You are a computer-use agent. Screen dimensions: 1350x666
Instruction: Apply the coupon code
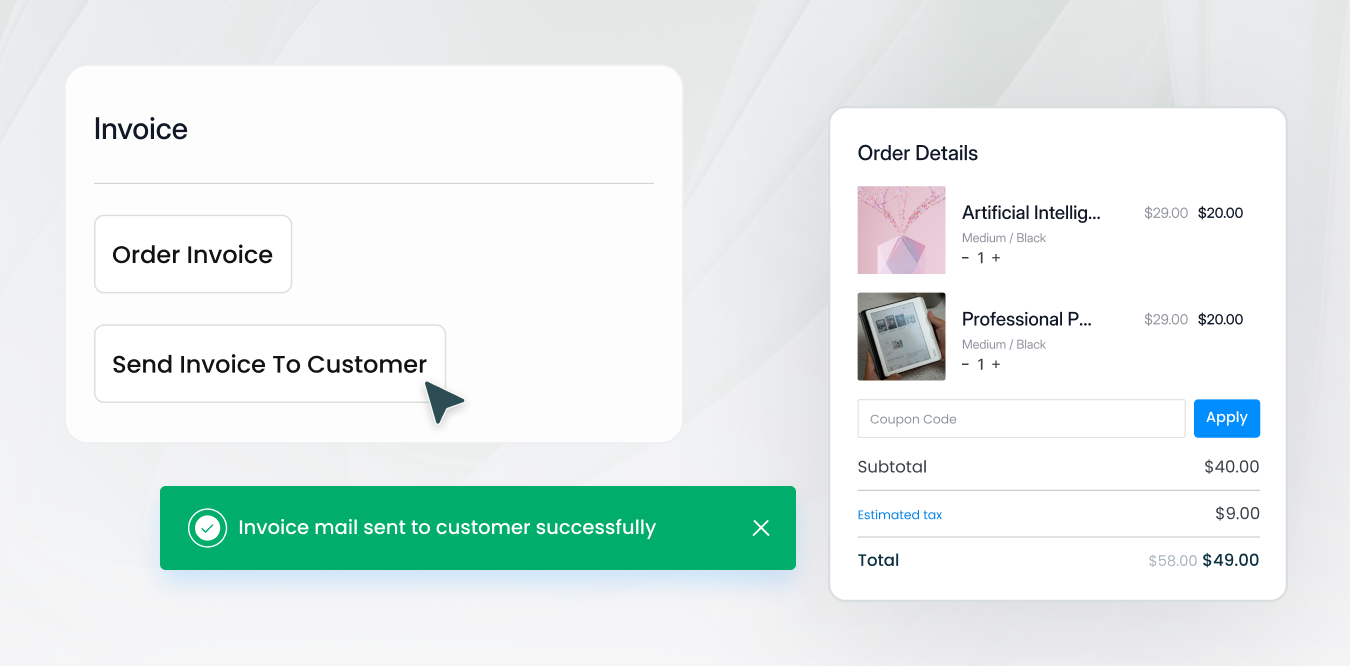tap(1226, 418)
